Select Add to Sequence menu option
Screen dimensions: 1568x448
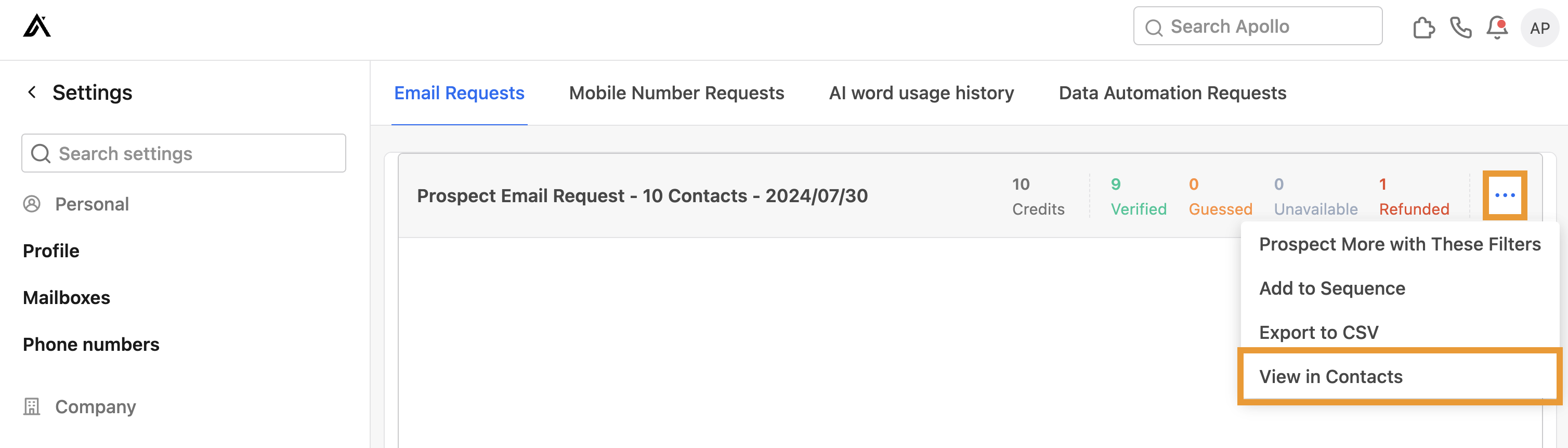point(1332,288)
